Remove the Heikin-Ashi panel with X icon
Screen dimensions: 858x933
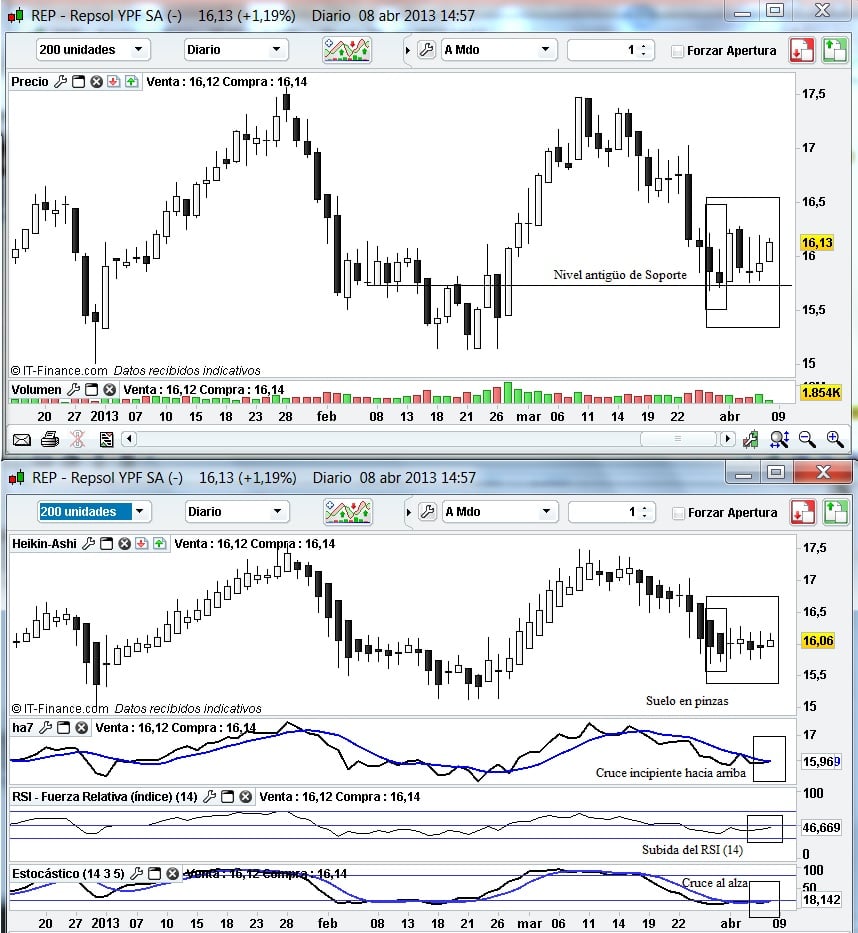tap(124, 543)
